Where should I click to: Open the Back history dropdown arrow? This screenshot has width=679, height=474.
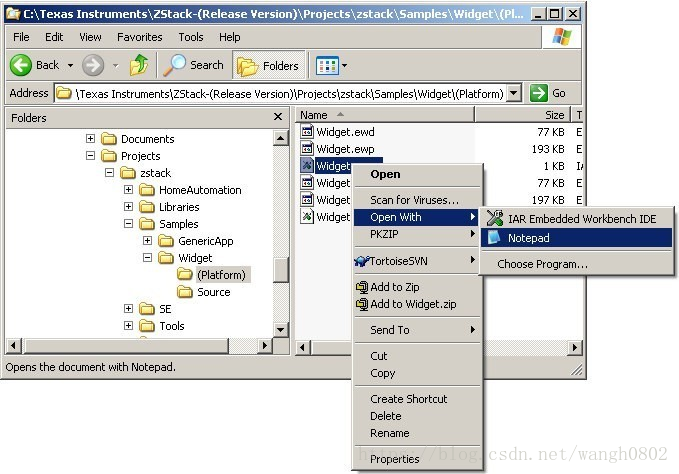[x=70, y=66]
